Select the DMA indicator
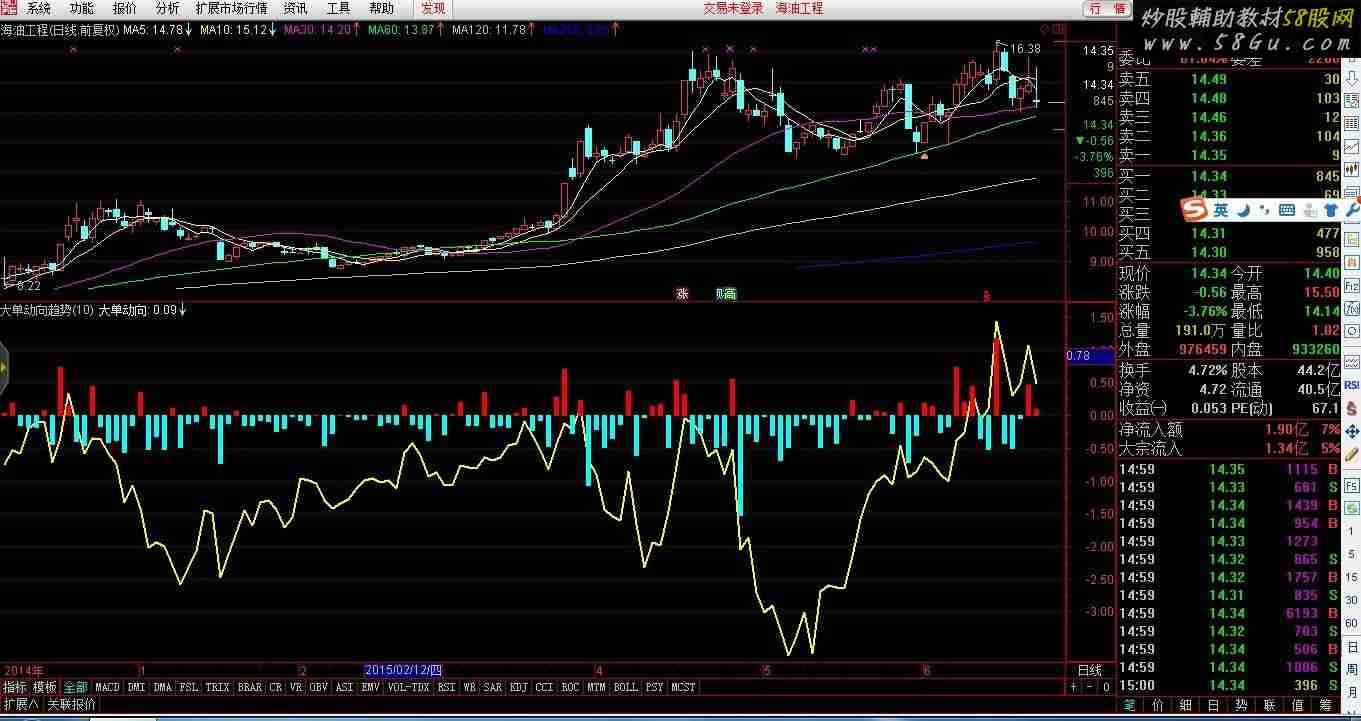 point(162,687)
